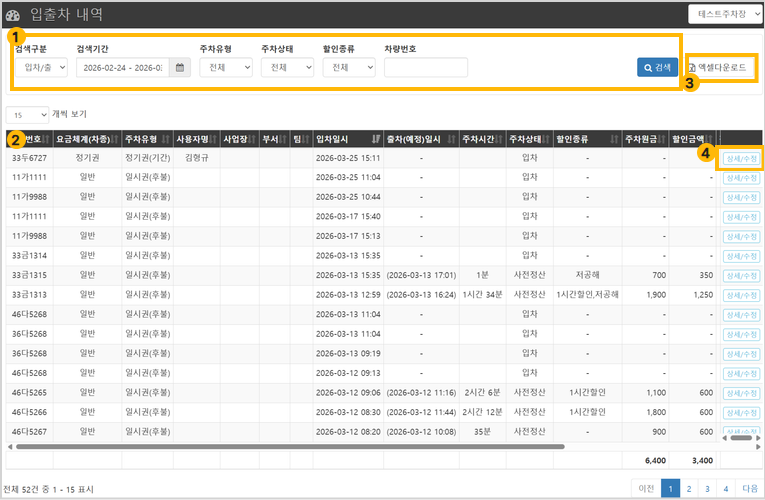Sort the 사용자명 column via sort icon

213,140
